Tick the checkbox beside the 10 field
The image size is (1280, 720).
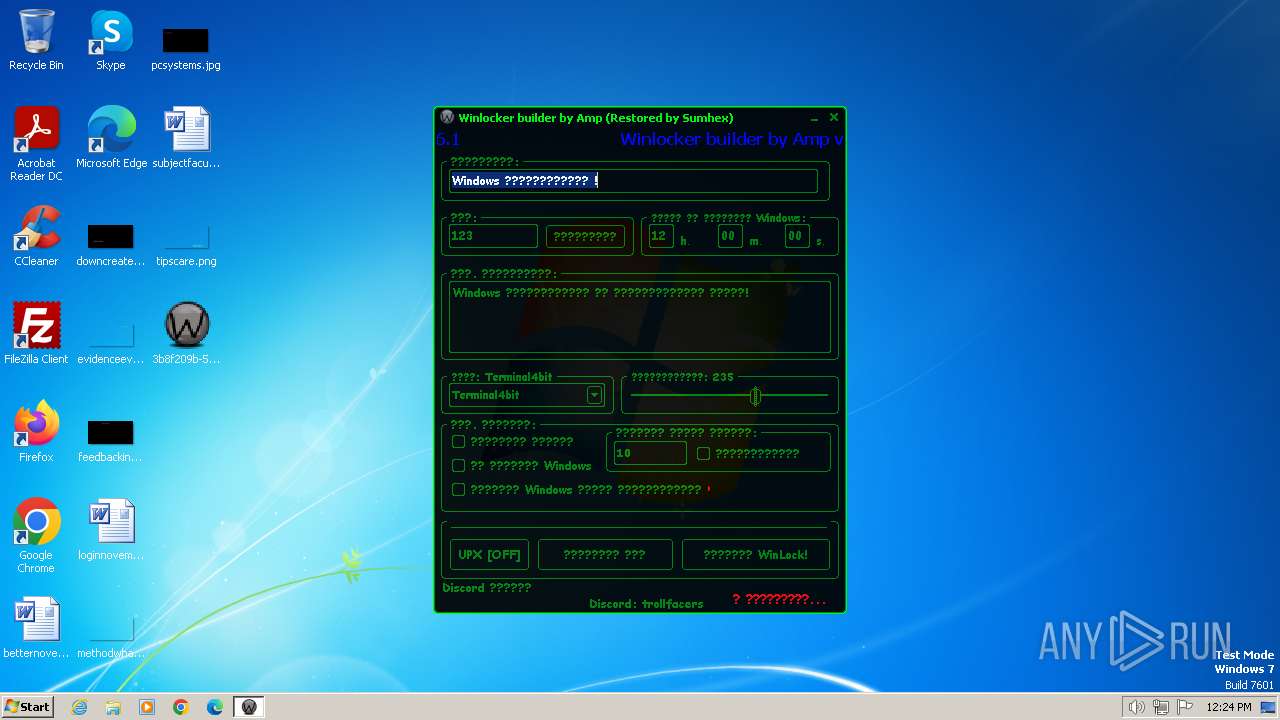point(704,453)
